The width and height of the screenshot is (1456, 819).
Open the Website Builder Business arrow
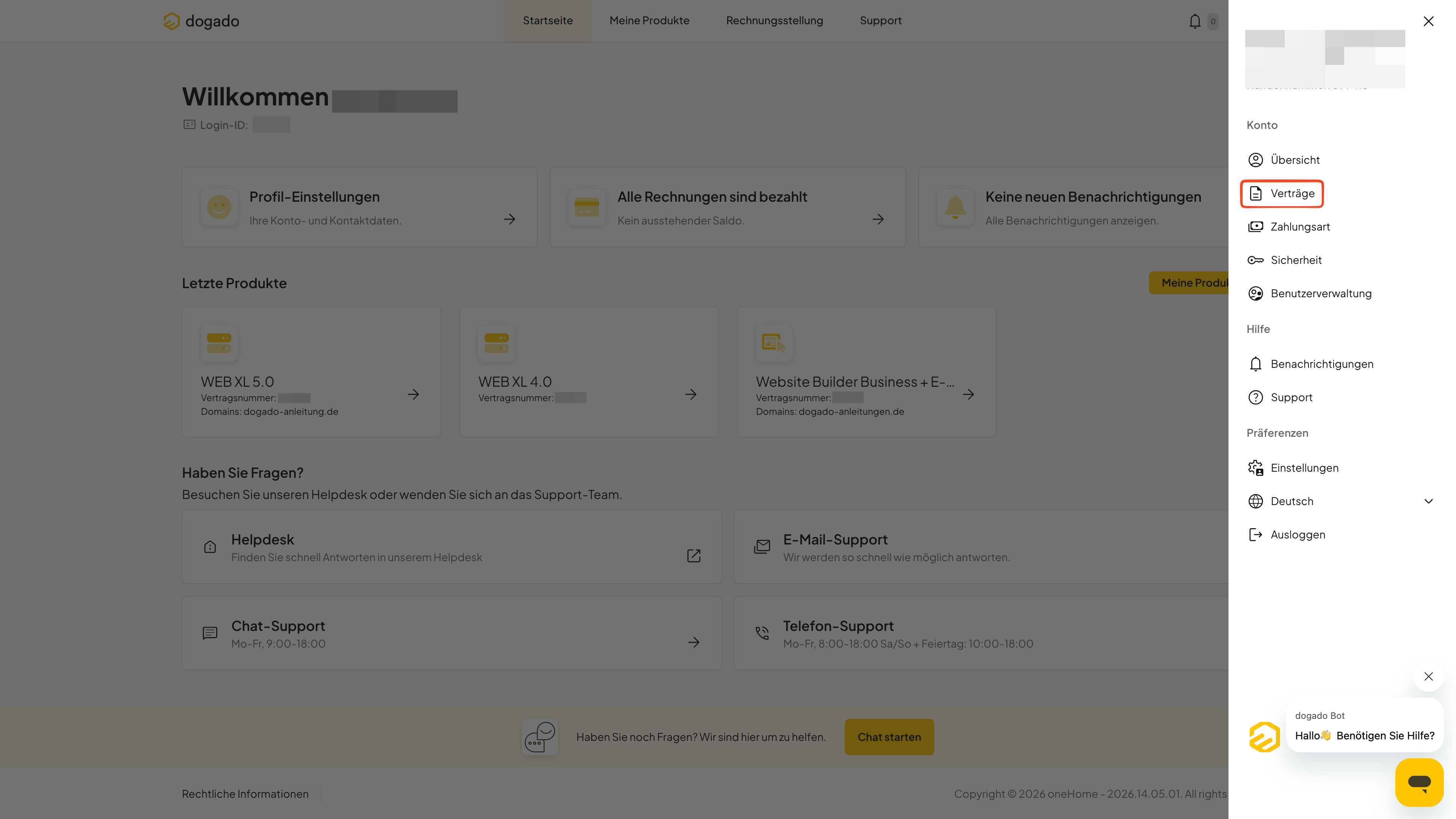(x=968, y=394)
